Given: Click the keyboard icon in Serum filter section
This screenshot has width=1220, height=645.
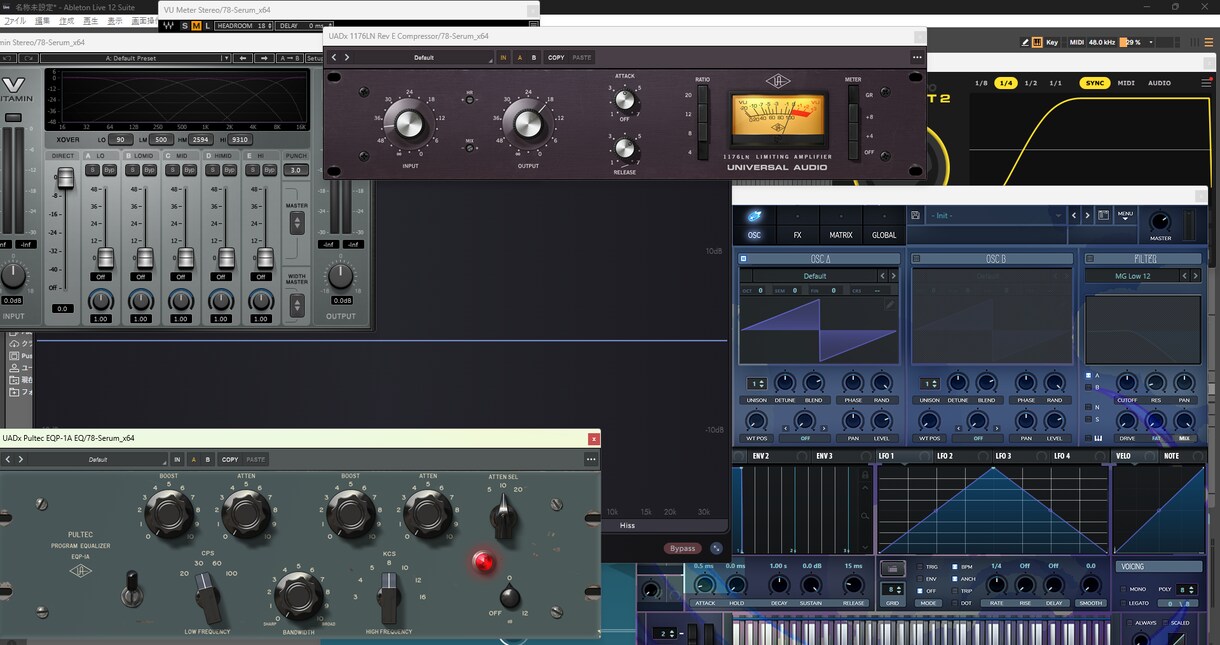Looking at the screenshot, I should click(1098, 438).
